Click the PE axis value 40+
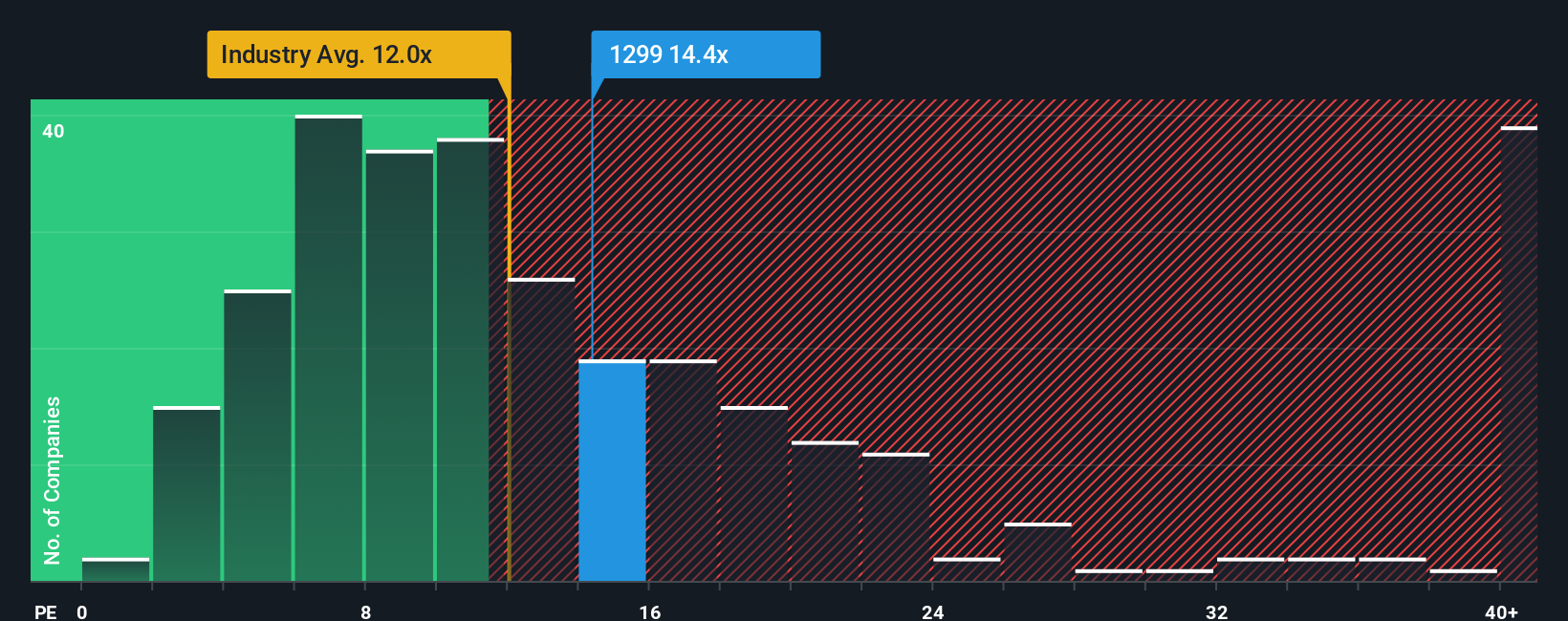The height and width of the screenshot is (621, 1568). pyautogui.click(x=1501, y=611)
